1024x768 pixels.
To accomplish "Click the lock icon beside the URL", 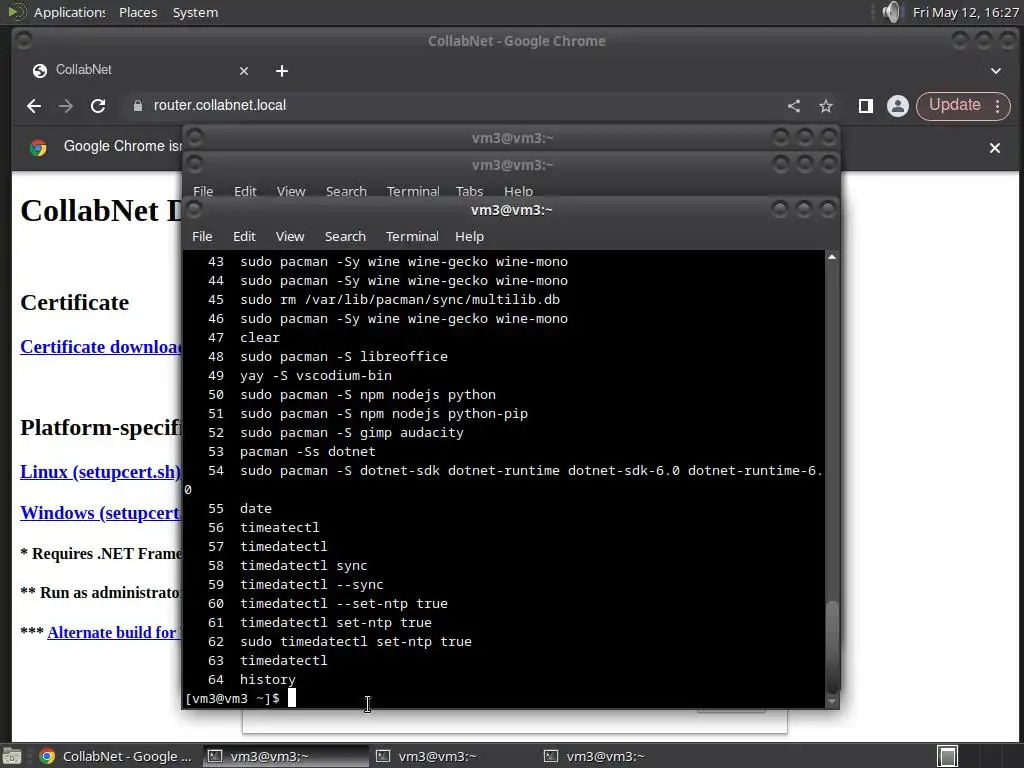I will 137,106.
